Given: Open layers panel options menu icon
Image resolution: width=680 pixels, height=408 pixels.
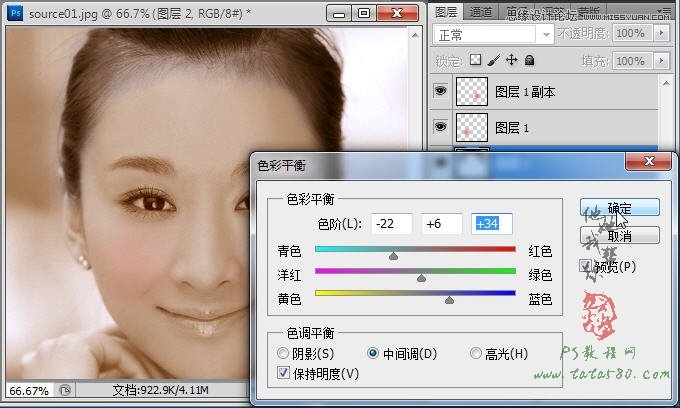Looking at the screenshot, I should pos(664,10).
